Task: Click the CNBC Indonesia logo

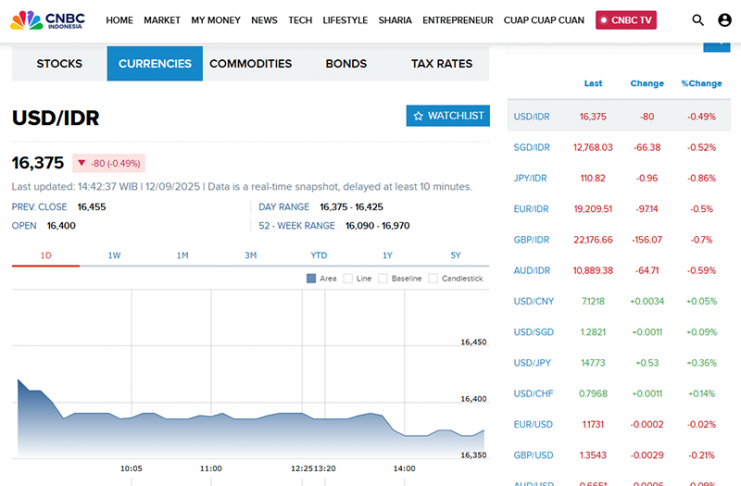Action: [48, 20]
